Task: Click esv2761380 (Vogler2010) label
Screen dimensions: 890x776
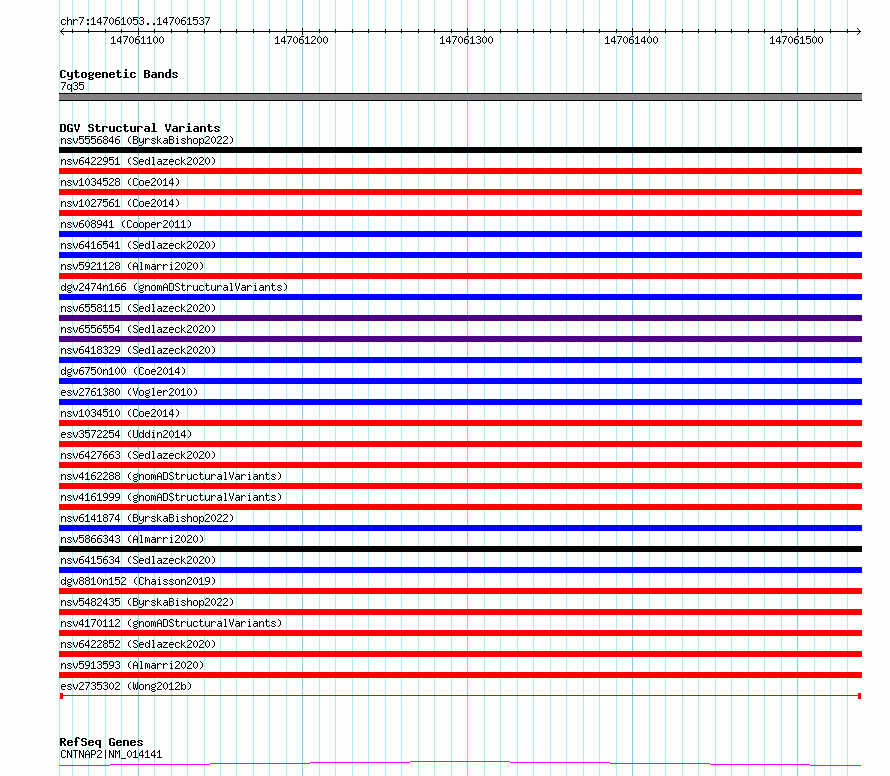Action: point(129,392)
